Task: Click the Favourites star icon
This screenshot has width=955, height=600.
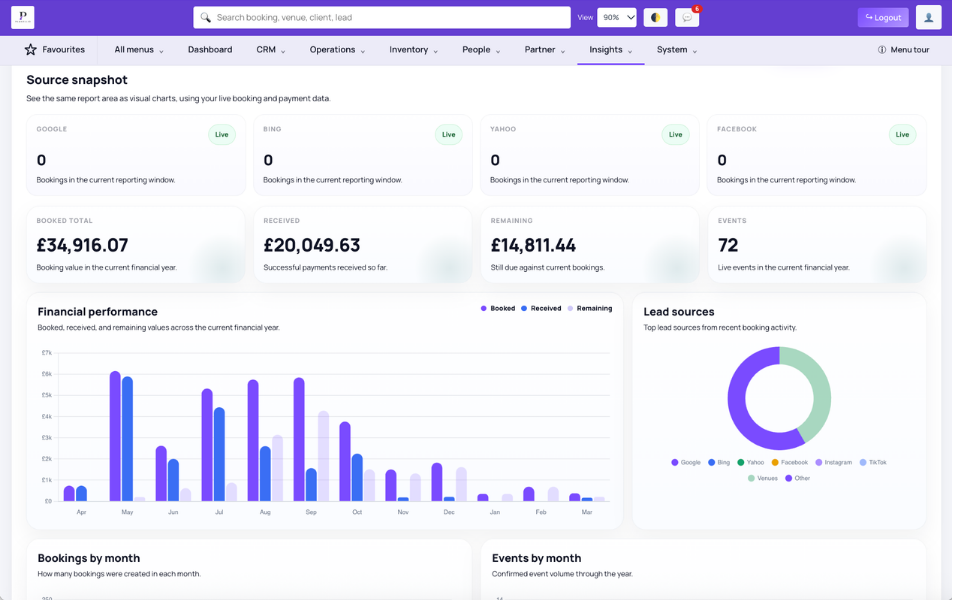Action: coord(30,49)
